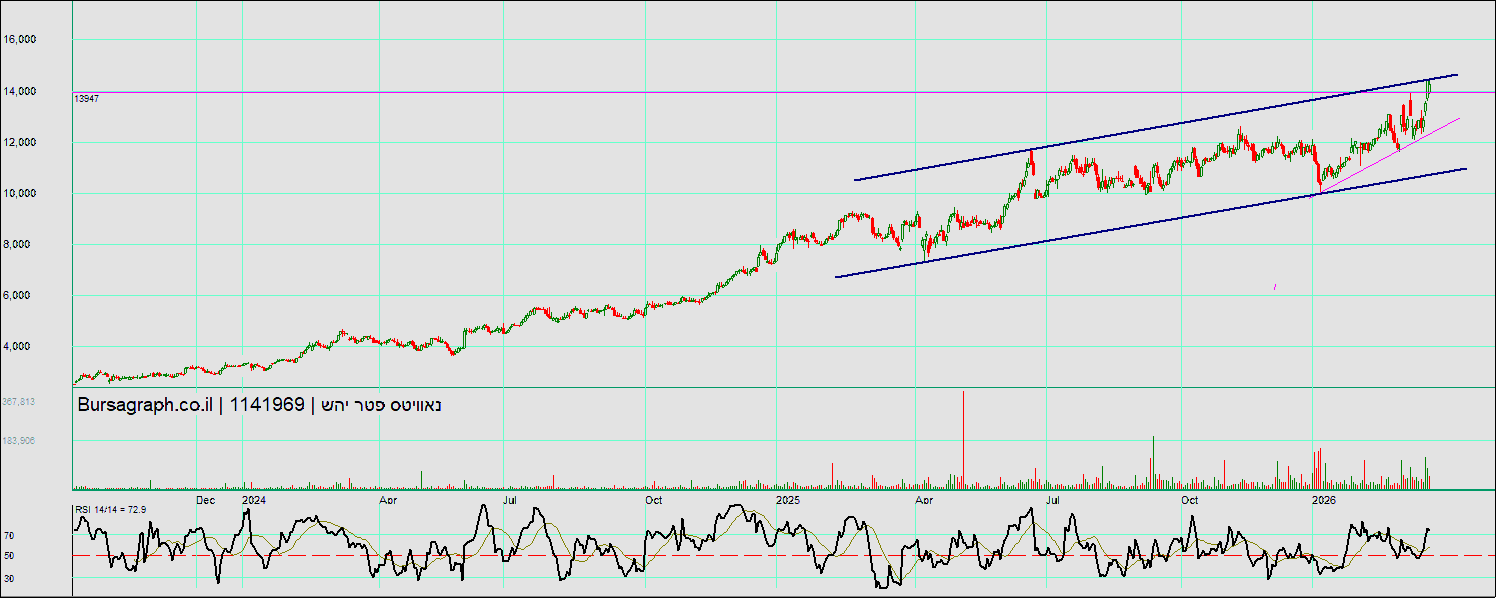Image resolution: width=1496 pixels, height=598 pixels.
Task: Click the Bursagraph.co.il watermark text
Action: 146,405
